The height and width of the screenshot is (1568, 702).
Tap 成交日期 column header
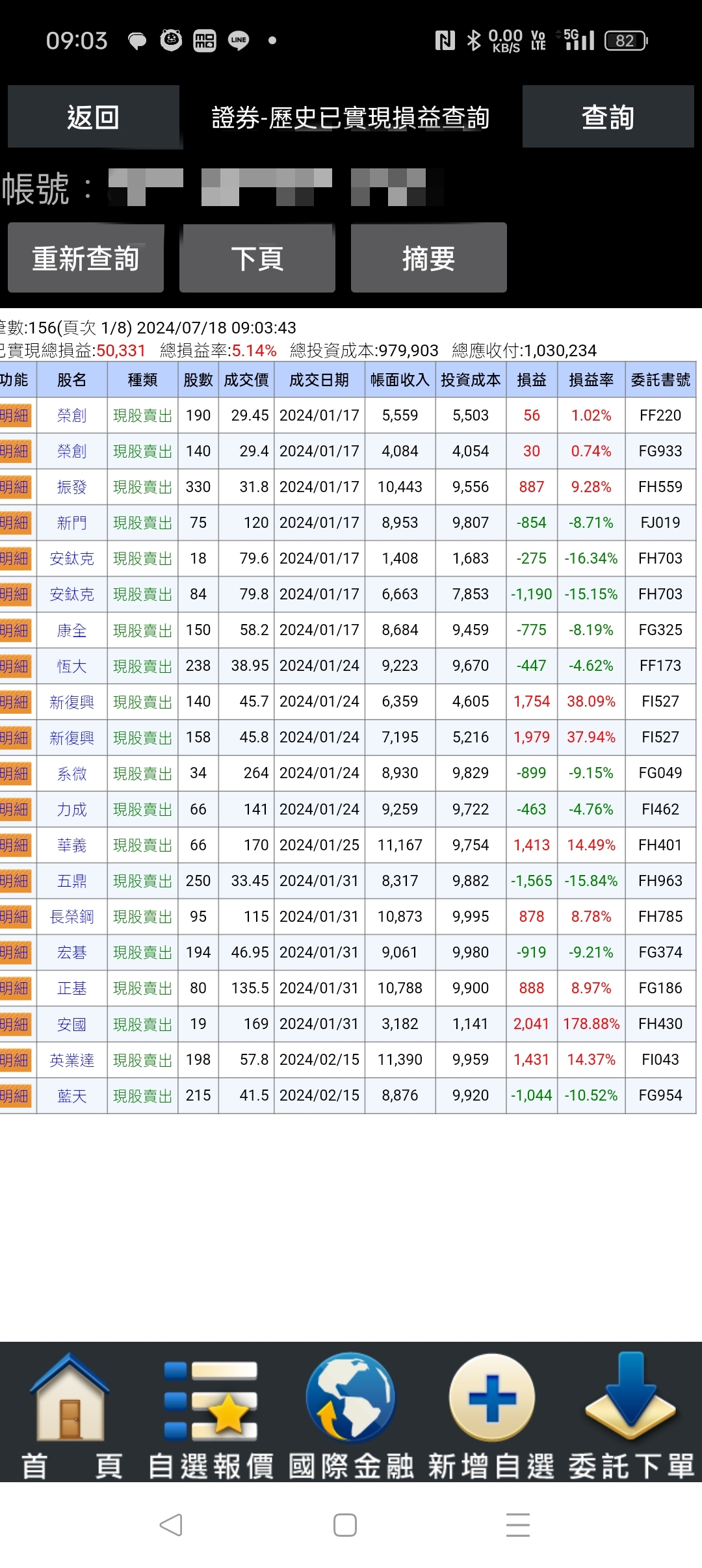click(319, 380)
